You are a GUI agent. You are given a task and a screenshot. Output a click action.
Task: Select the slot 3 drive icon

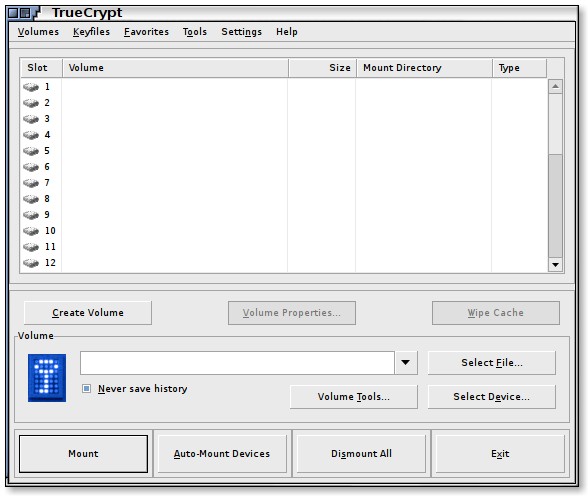click(31, 119)
